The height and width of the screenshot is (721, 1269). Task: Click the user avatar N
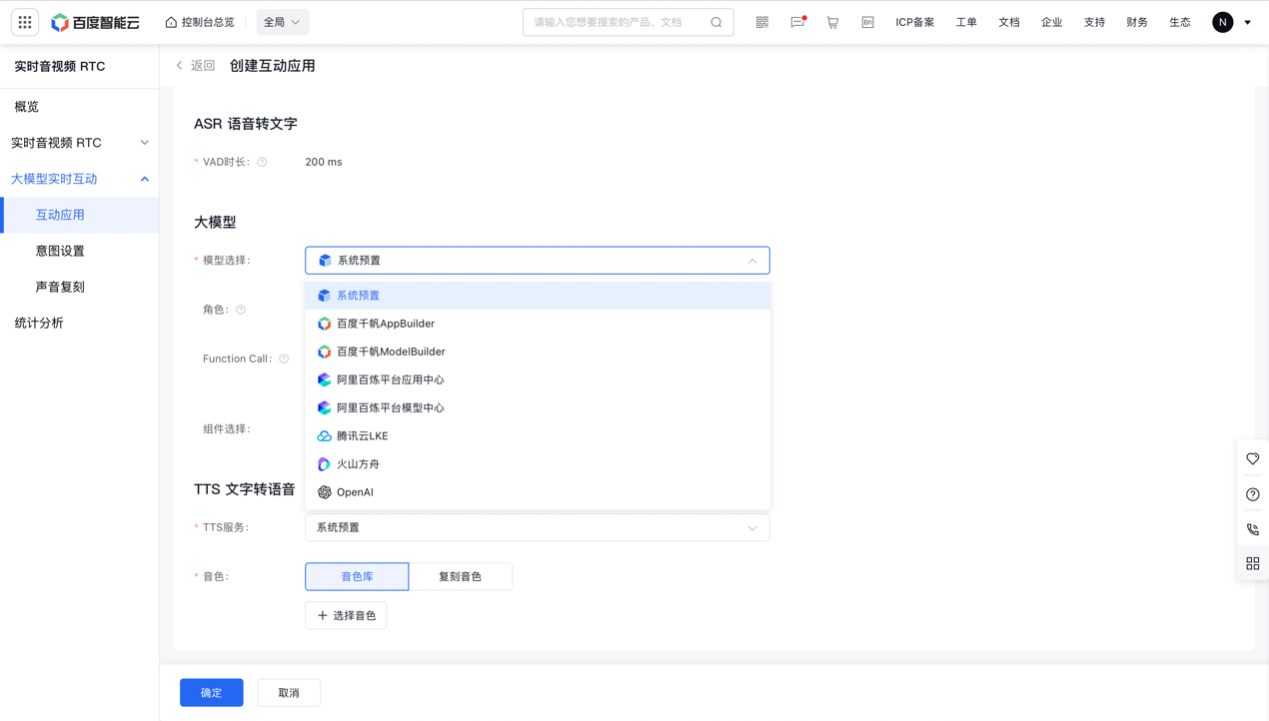[x=1222, y=22]
